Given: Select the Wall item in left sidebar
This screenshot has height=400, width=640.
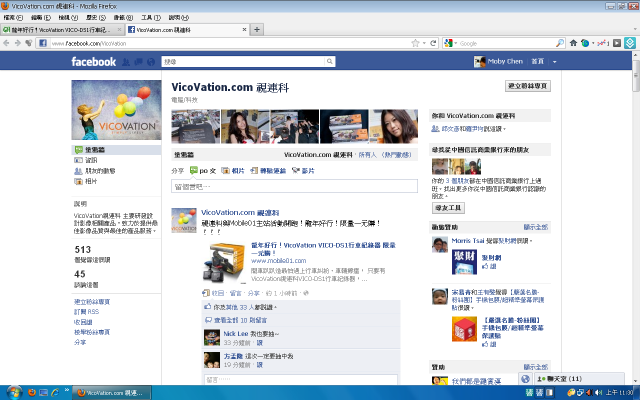Looking at the screenshot, I should [116, 150].
